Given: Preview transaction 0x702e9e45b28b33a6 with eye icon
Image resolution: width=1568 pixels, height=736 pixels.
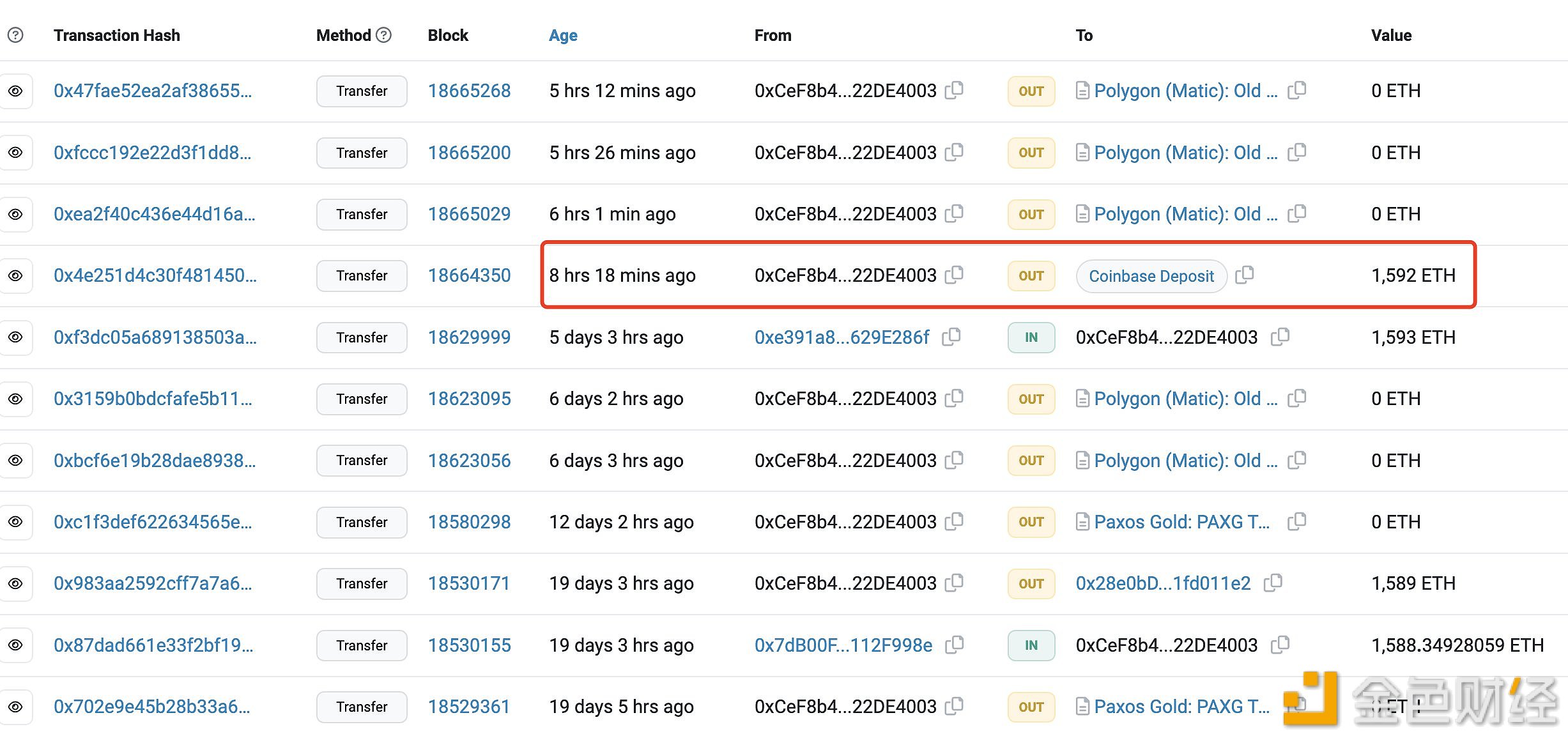Looking at the screenshot, I should tap(15, 707).
